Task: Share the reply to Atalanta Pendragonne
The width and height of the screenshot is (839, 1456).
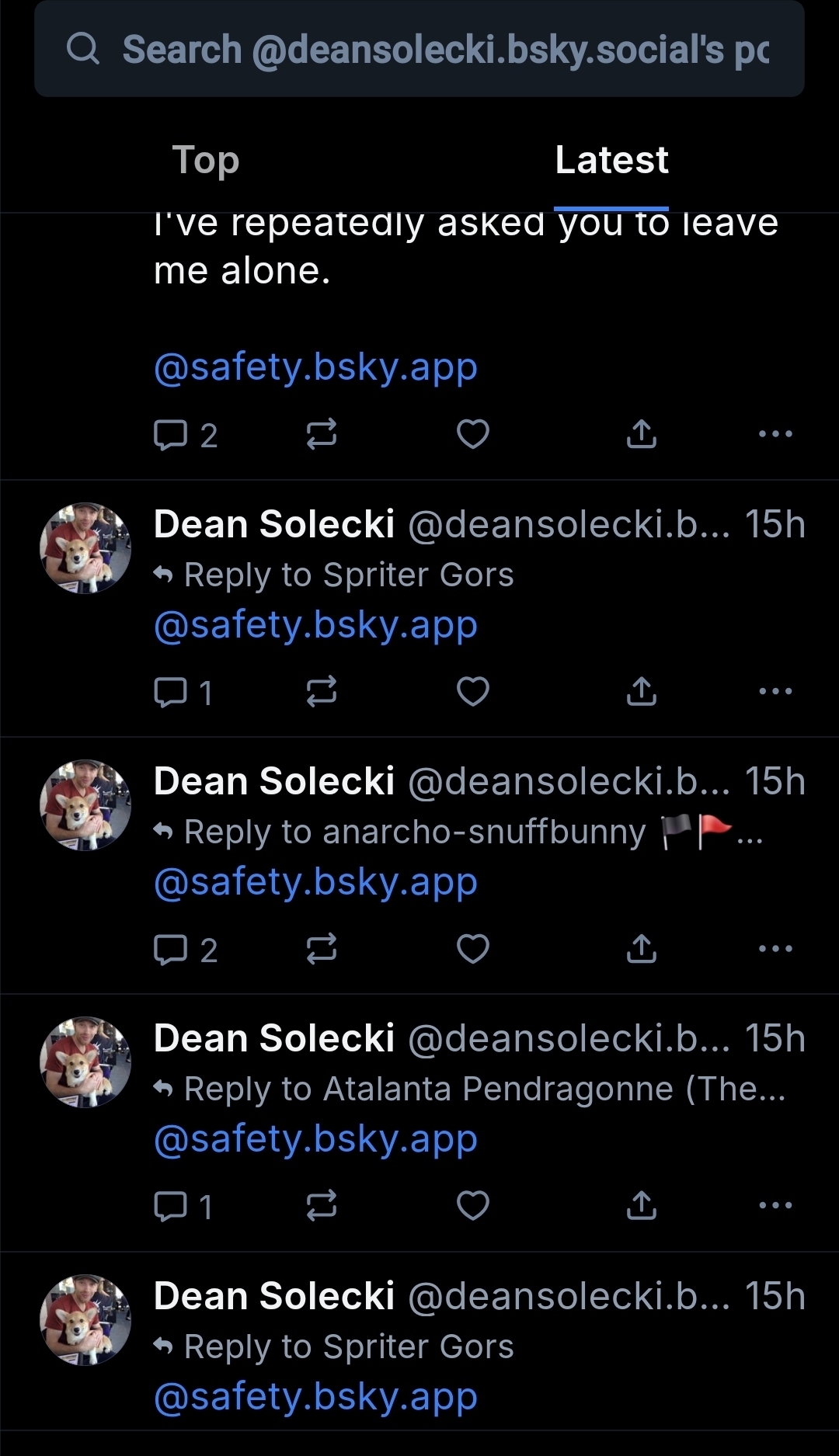Action: tap(641, 1205)
